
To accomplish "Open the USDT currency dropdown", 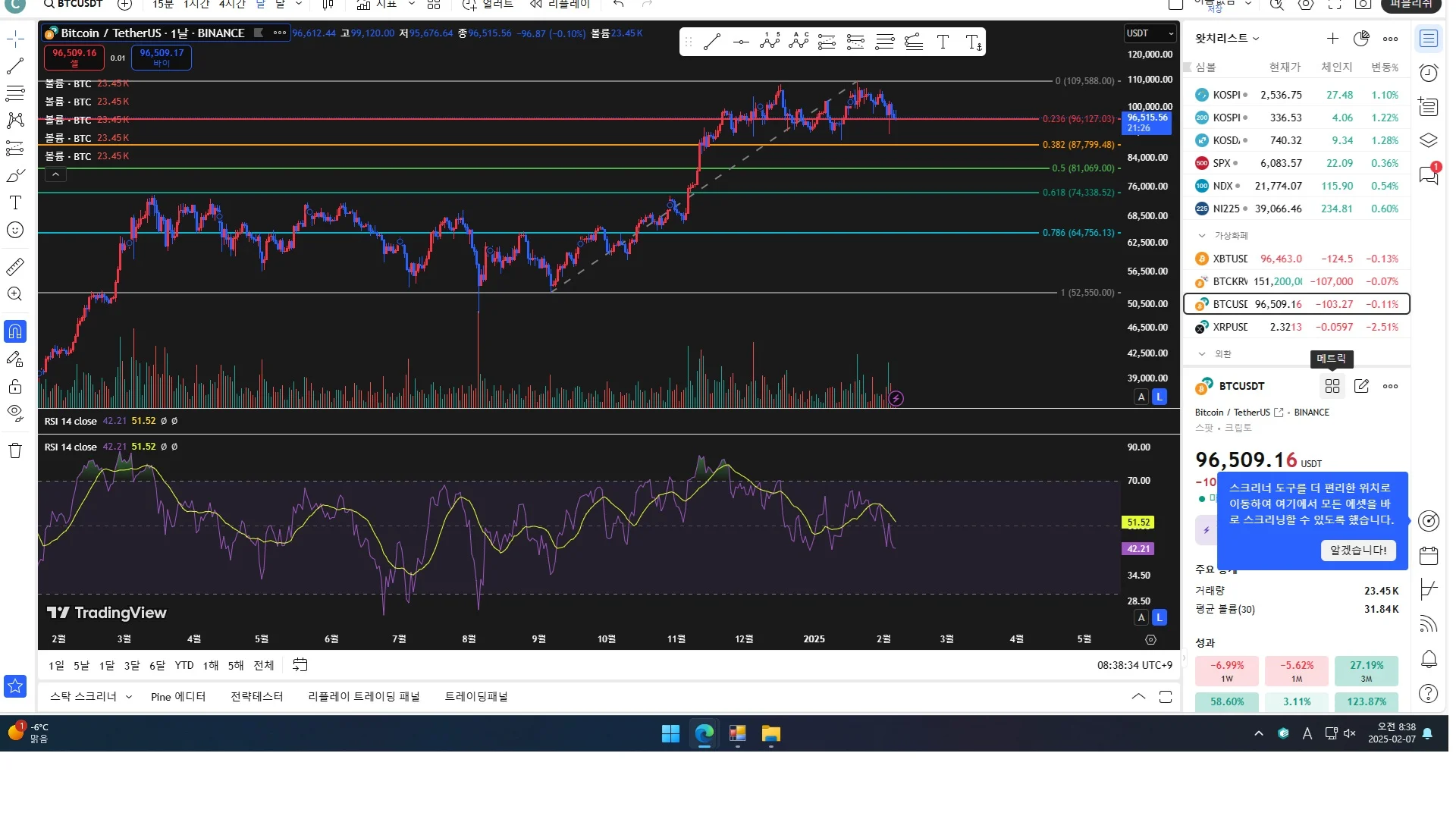I will (1150, 33).
